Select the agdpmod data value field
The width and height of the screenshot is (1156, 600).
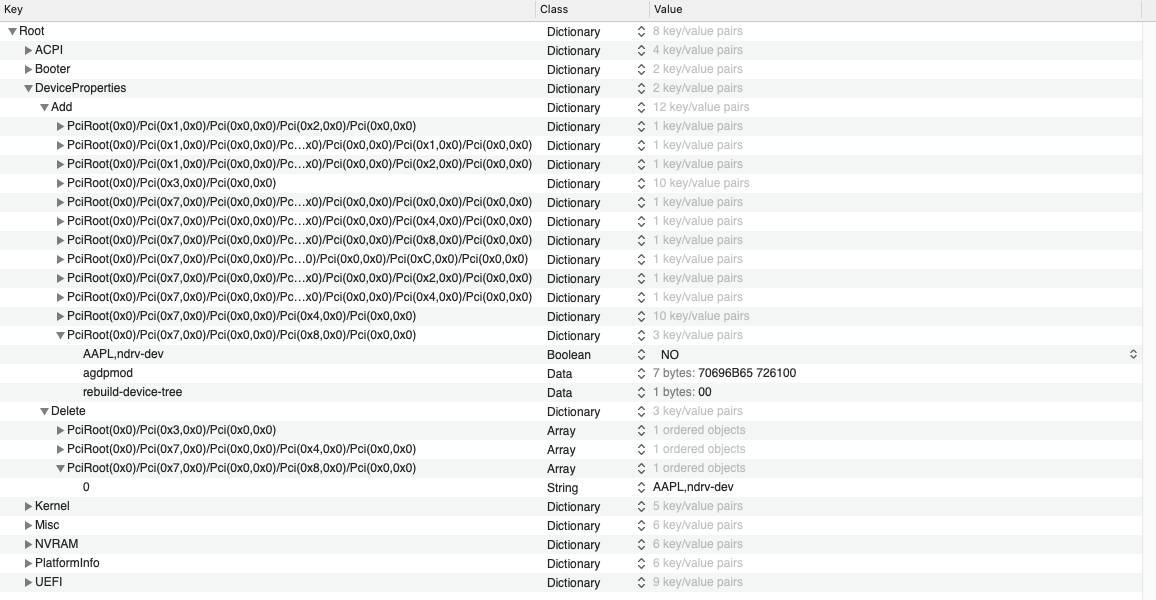(747, 373)
